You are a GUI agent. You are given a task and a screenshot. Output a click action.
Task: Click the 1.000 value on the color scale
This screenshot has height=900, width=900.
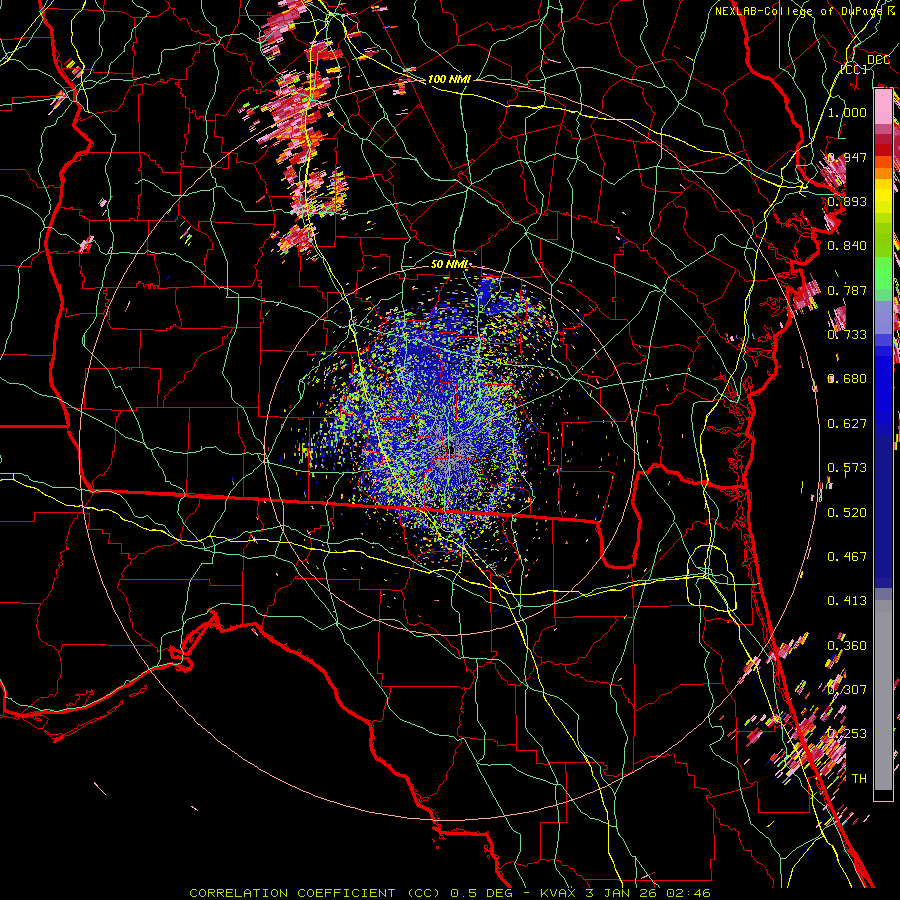(x=847, y=112)
